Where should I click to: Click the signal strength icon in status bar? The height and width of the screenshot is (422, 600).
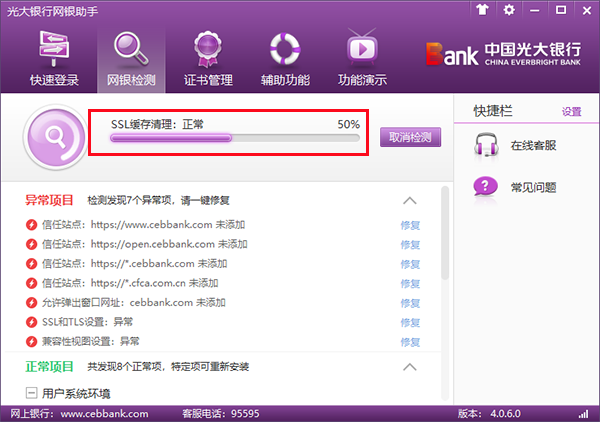coord(583,414)
